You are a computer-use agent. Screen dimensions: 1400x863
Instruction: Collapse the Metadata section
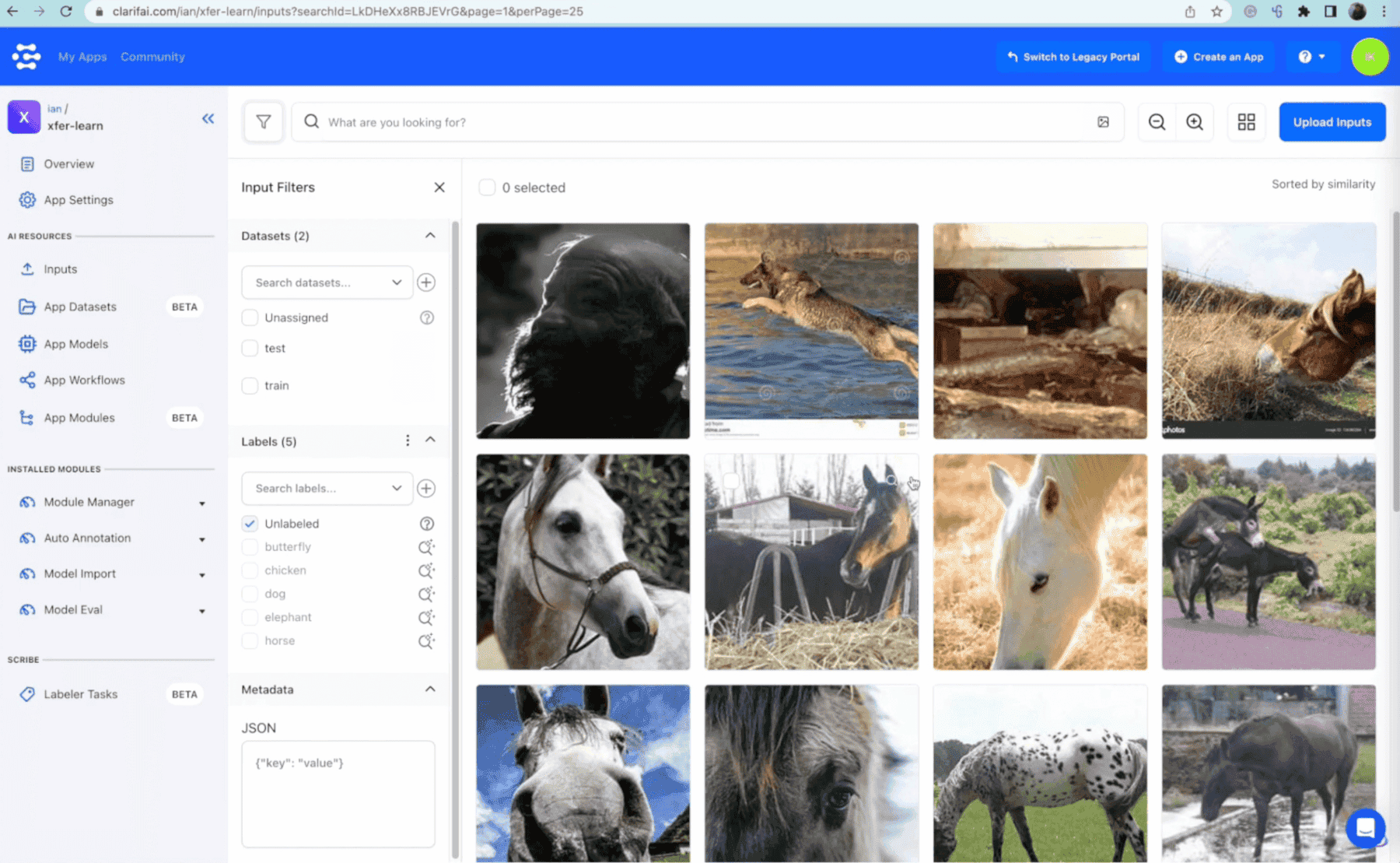[430, 689]
